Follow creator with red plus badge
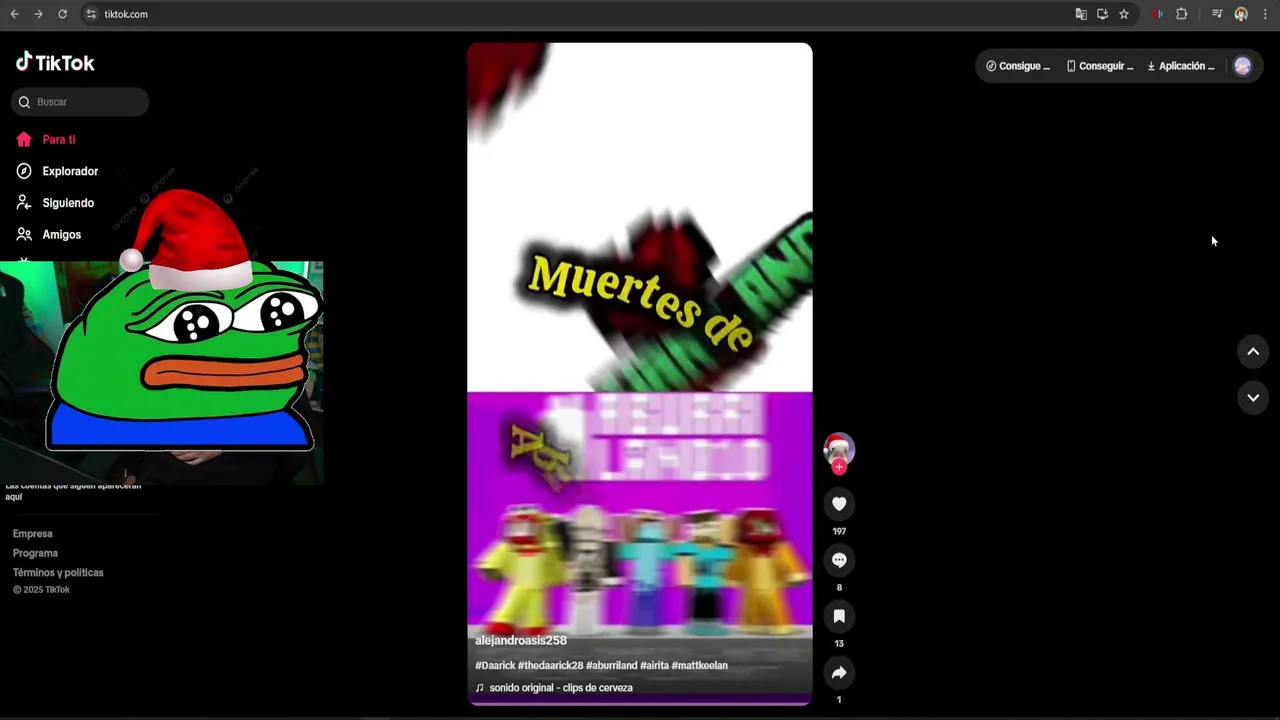This screenshot has width=1280, height=720. (x=839, y=467)
